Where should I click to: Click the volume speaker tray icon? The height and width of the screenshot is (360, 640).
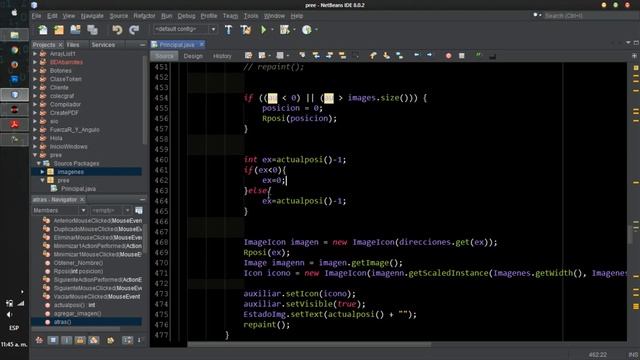click(x=9, y=315)
